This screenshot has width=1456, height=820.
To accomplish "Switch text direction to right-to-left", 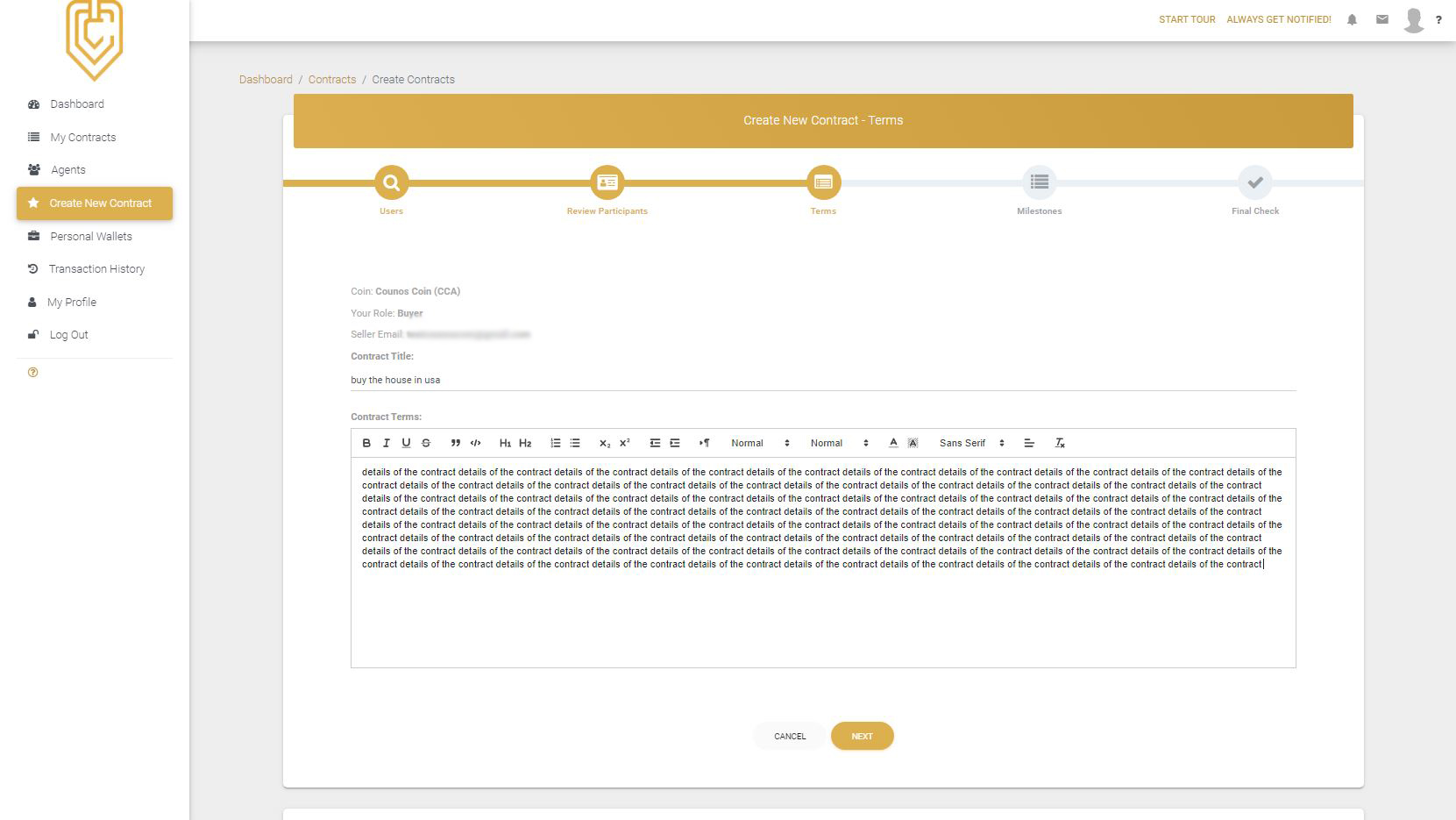I will coord(704,443).
